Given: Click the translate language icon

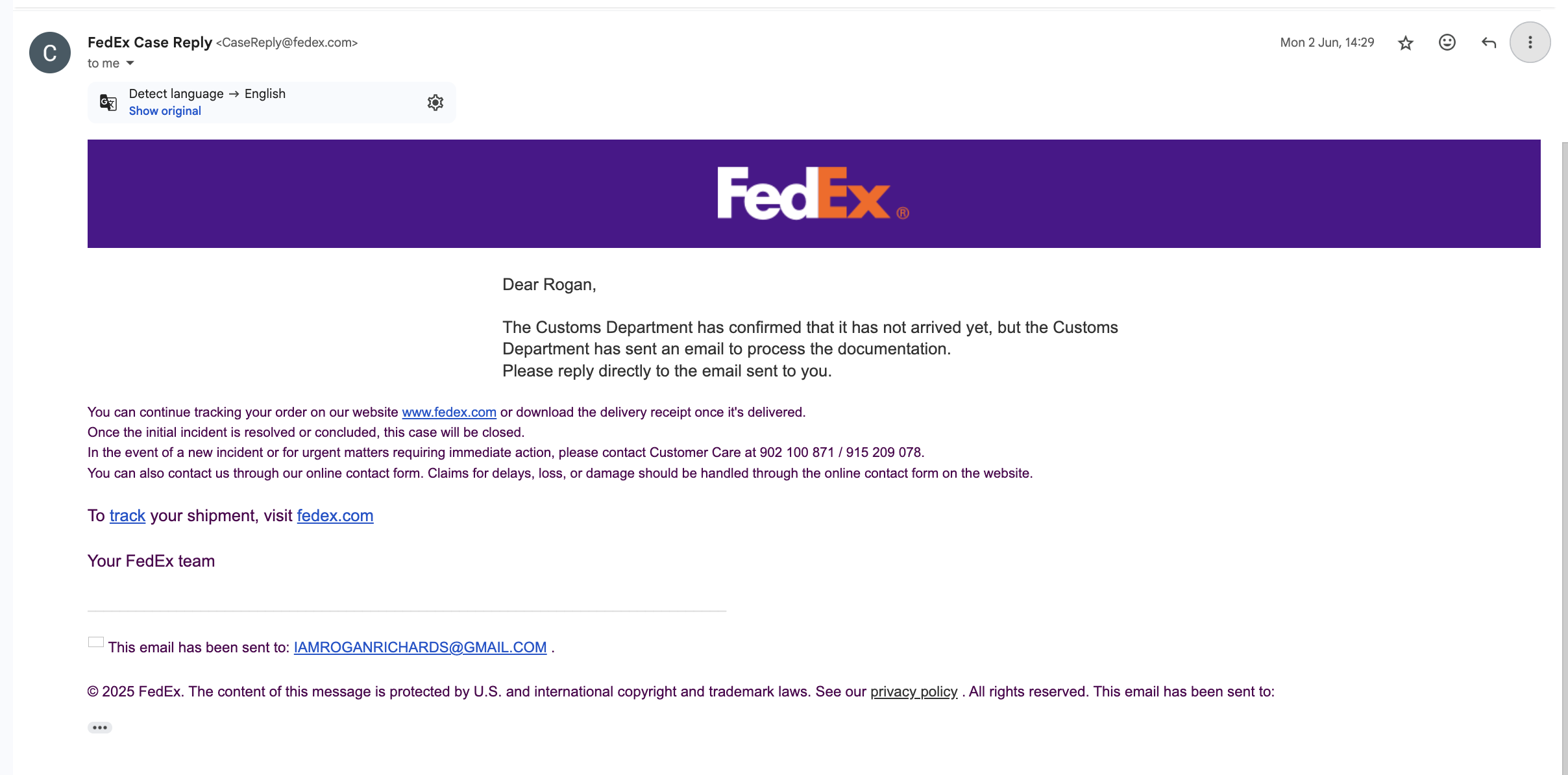Looking at the screenshot, I should click(x=108, y=103).
